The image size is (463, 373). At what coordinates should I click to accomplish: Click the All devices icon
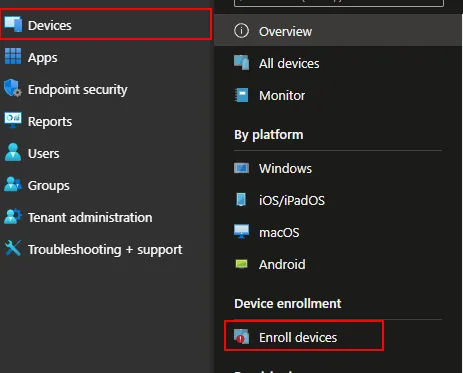241,63
